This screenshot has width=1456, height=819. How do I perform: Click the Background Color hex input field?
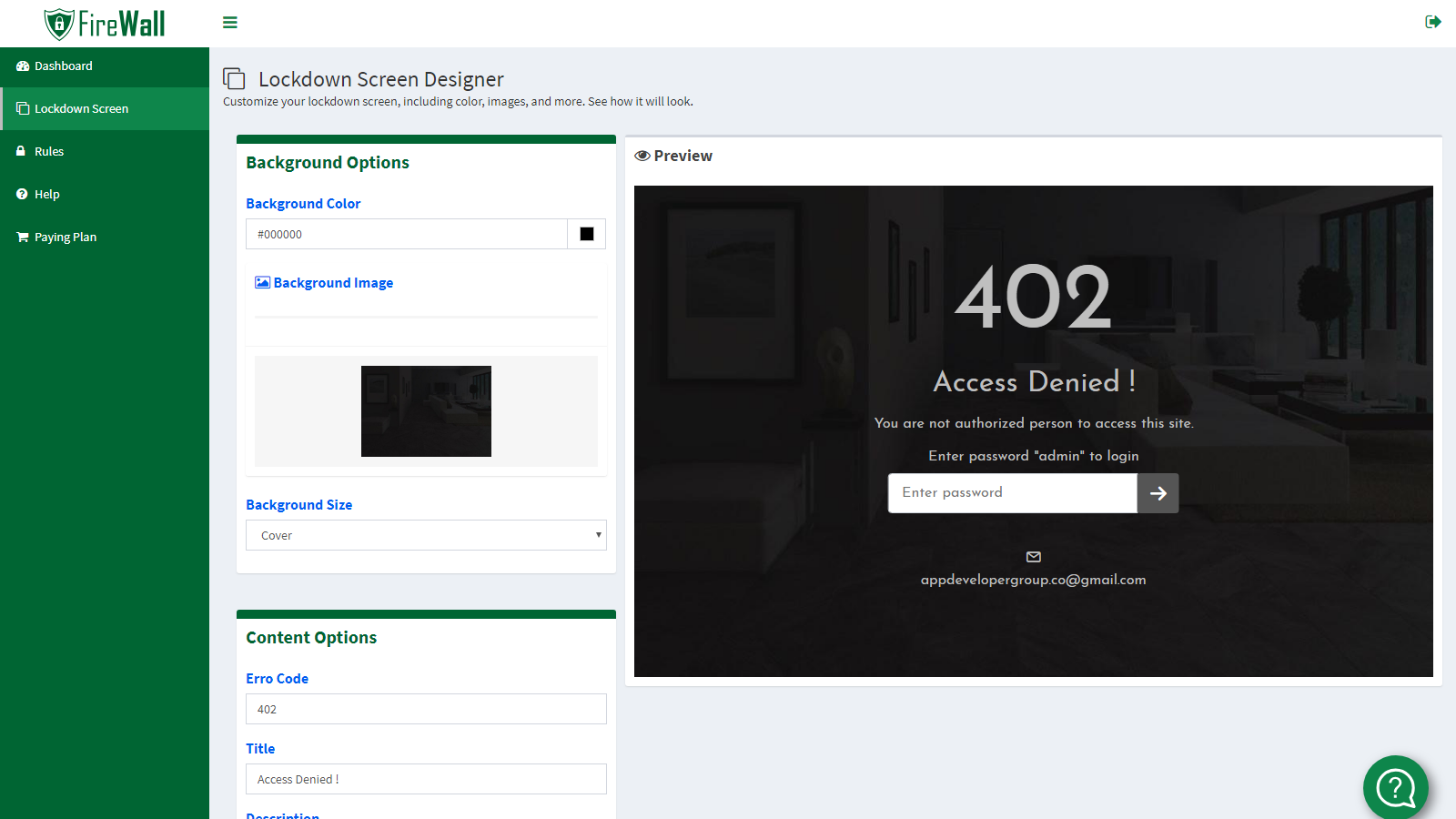[x=407, y=234]
